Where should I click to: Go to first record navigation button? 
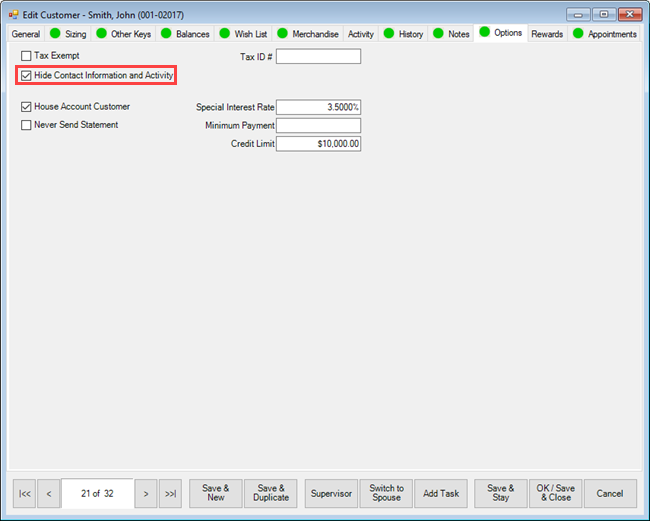click(25, 493)
